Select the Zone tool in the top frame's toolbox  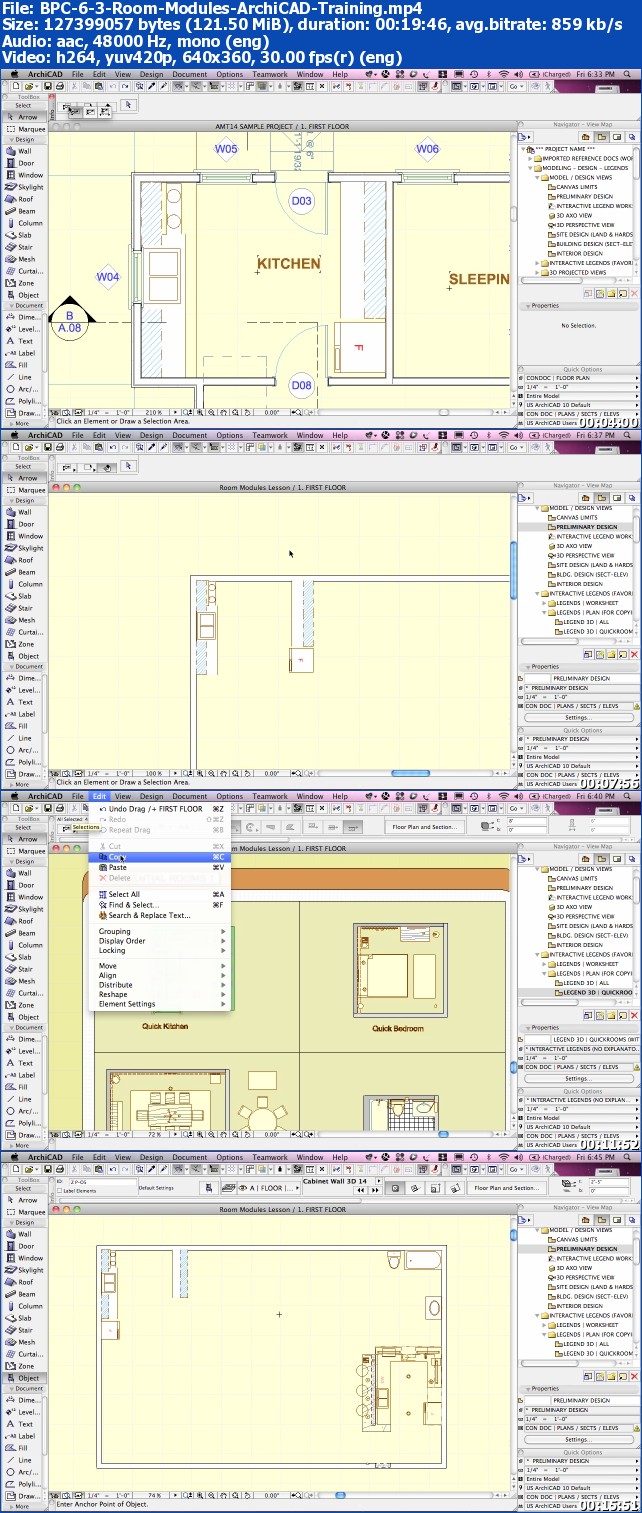(25, 283)
